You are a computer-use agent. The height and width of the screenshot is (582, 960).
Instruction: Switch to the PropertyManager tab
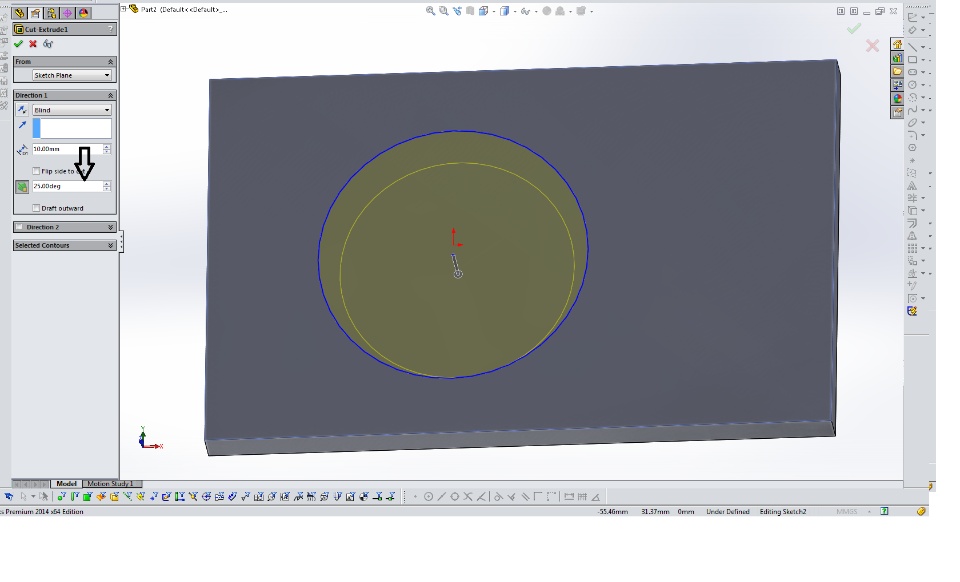point(36,13)
